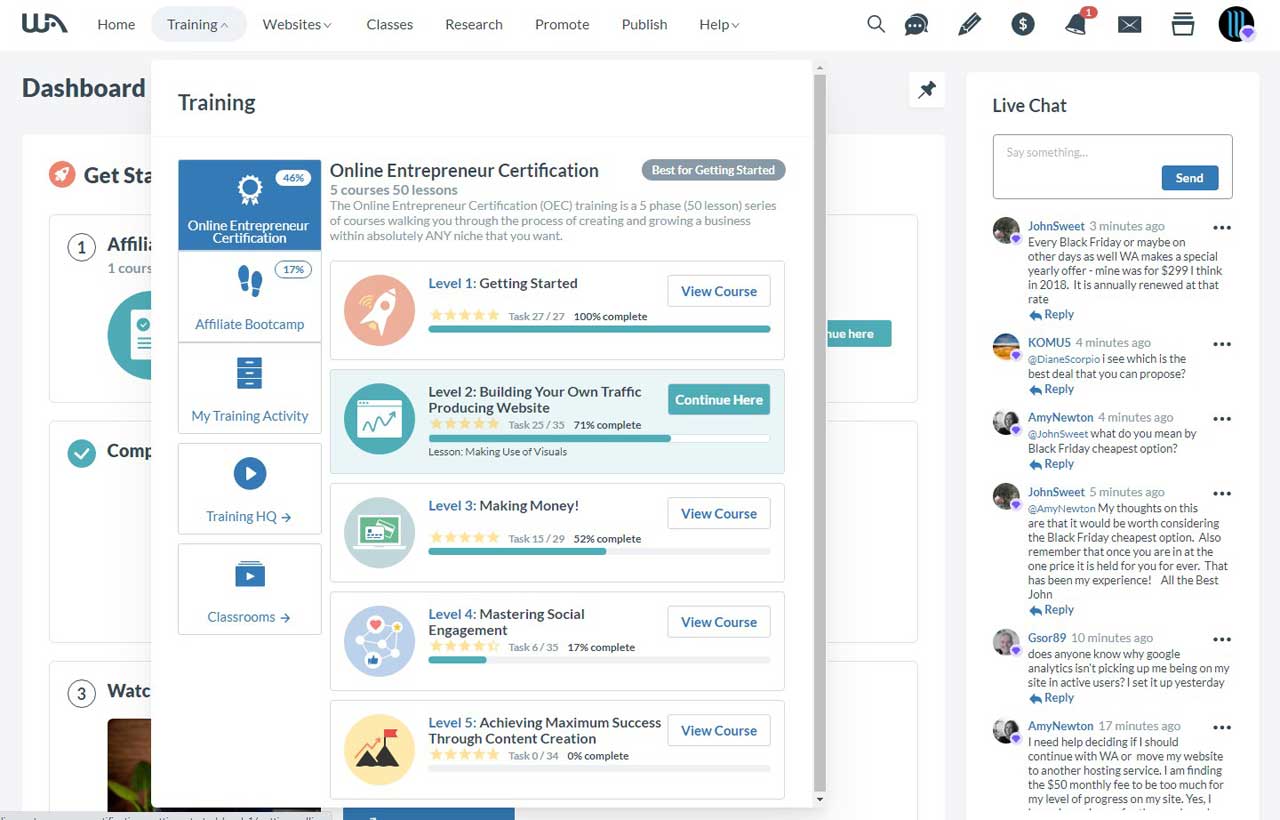
Task: Click View Course for Level 3
Action: pyautogui.click(x=719, y=513)
